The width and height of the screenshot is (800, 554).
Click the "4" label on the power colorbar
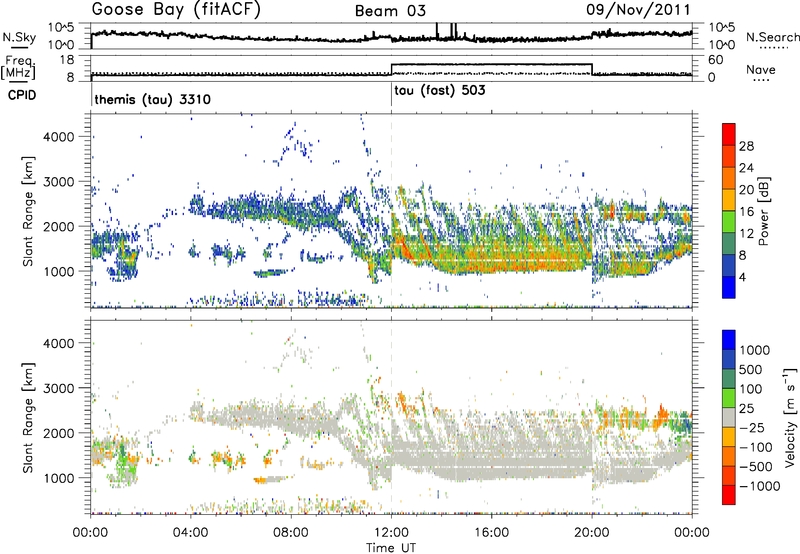[743, 277]
